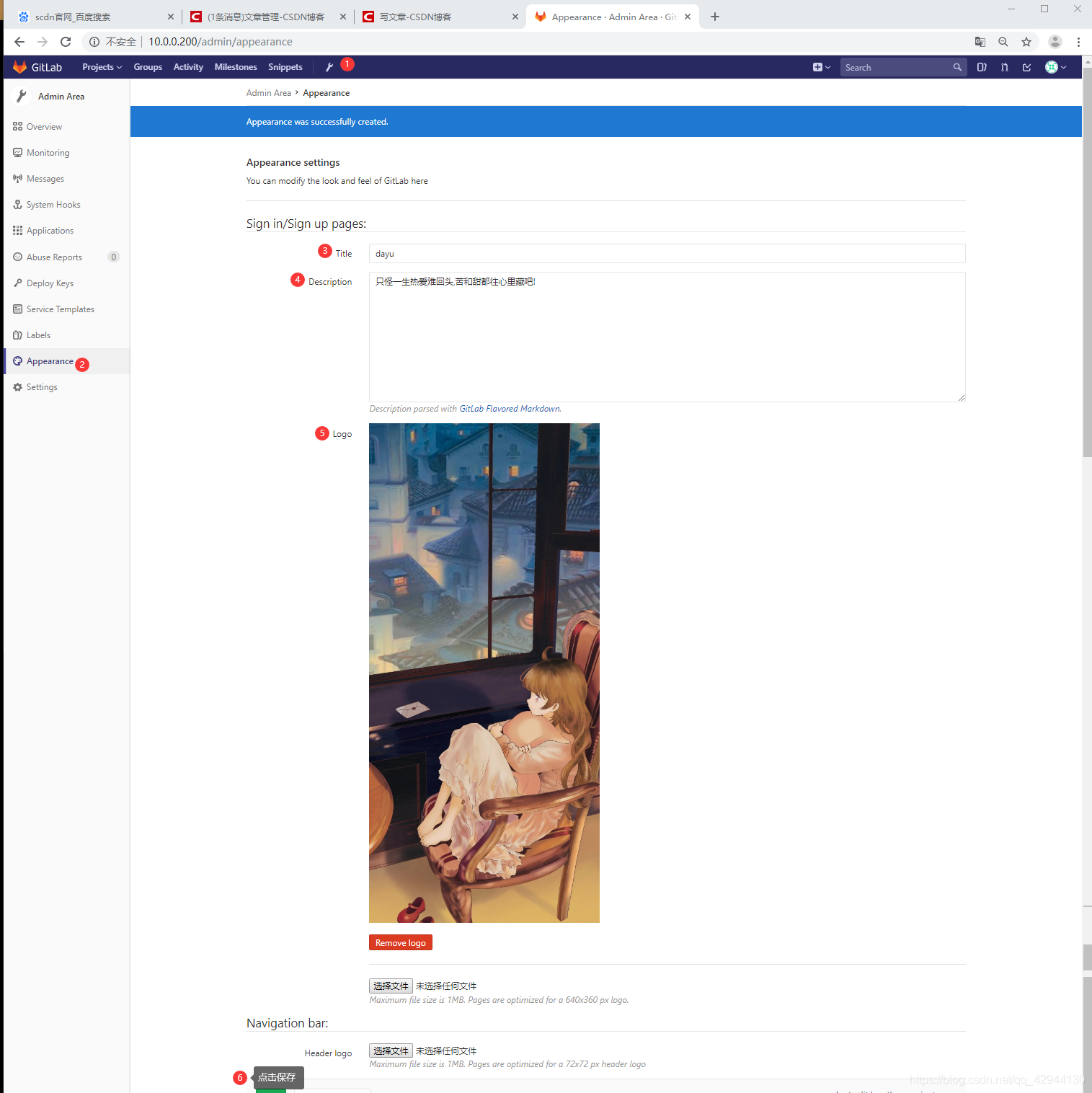Open Snippets in the navbar
The width and height of the screenshot is (1092, 1093).
[285, 67]
